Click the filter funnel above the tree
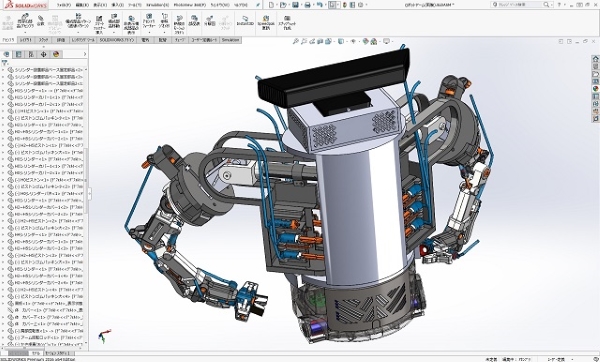Viewport: 600px width, 362px height. click(x=5, y=63)
